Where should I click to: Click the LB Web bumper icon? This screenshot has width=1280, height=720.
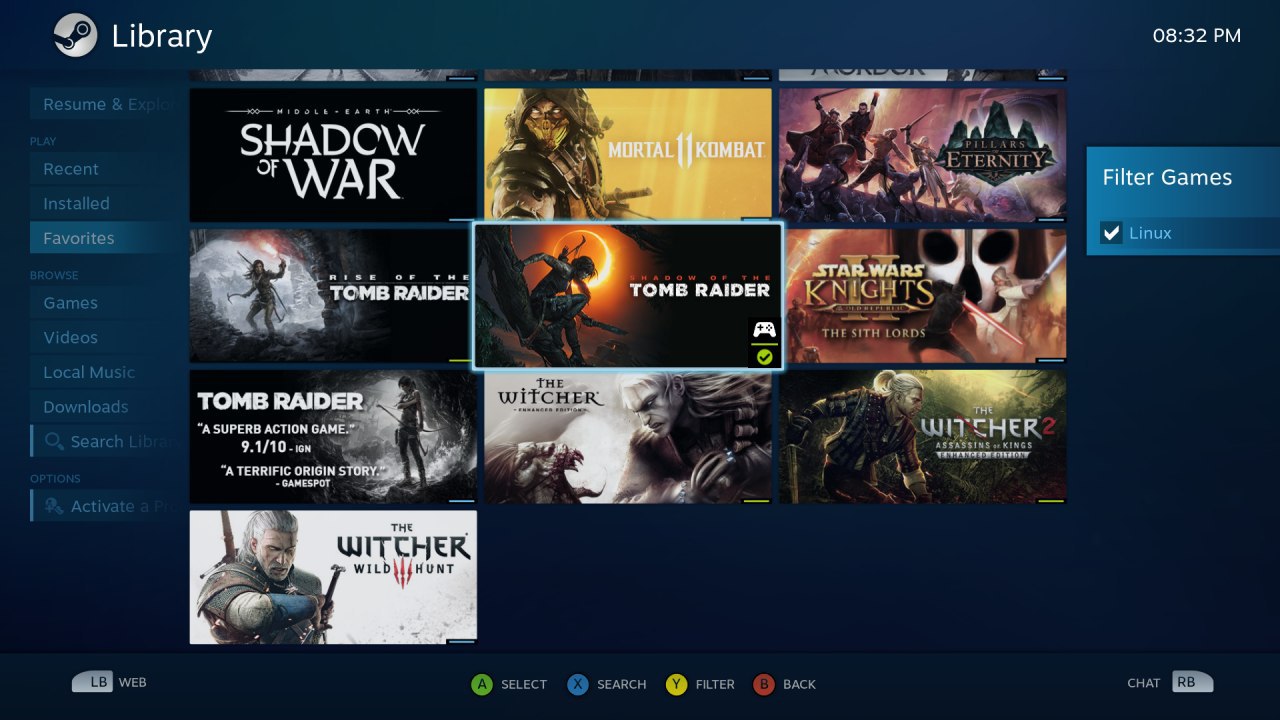tap(92, 682)
